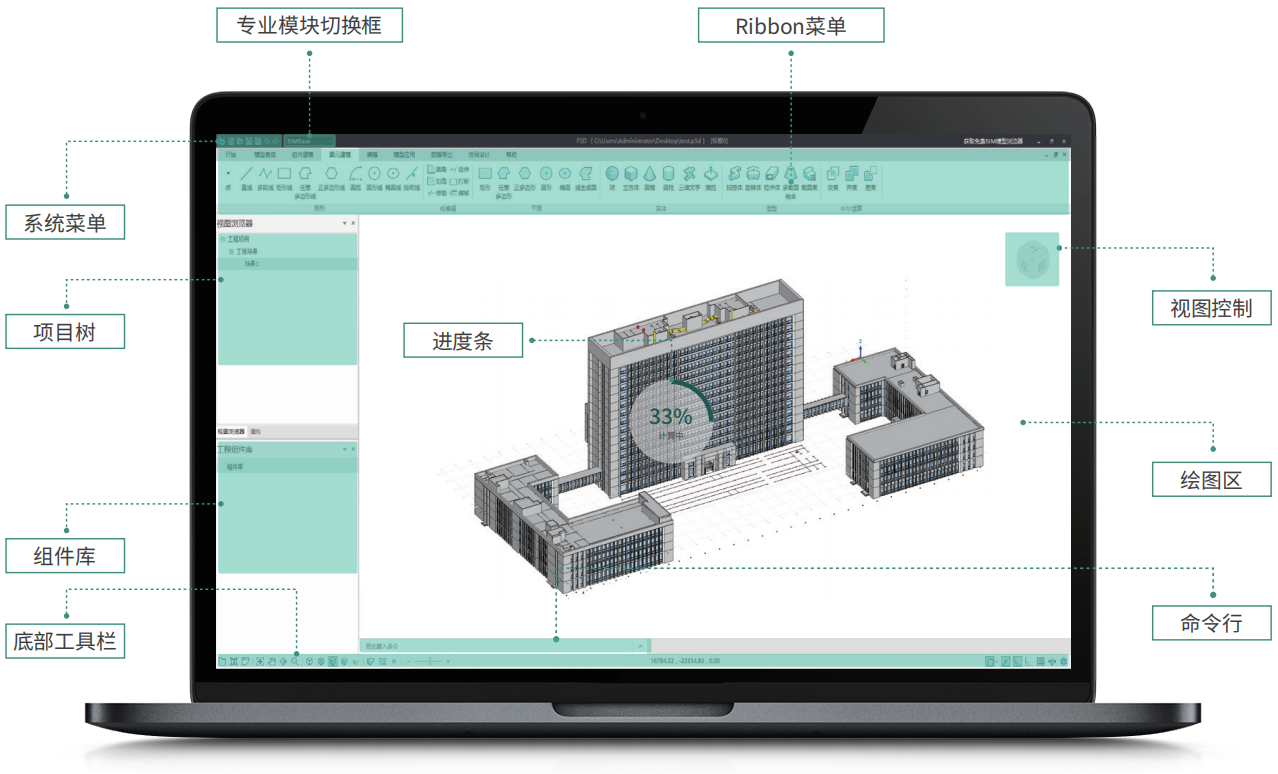Click the 33% circular progress indicator
1278x774 pixels.
pos(670,423)
